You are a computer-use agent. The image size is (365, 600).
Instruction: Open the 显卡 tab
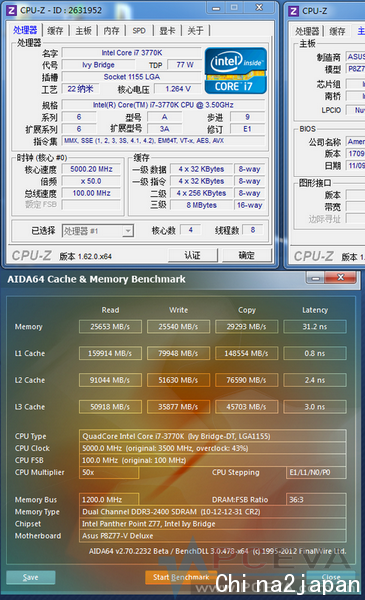[167, 31]
